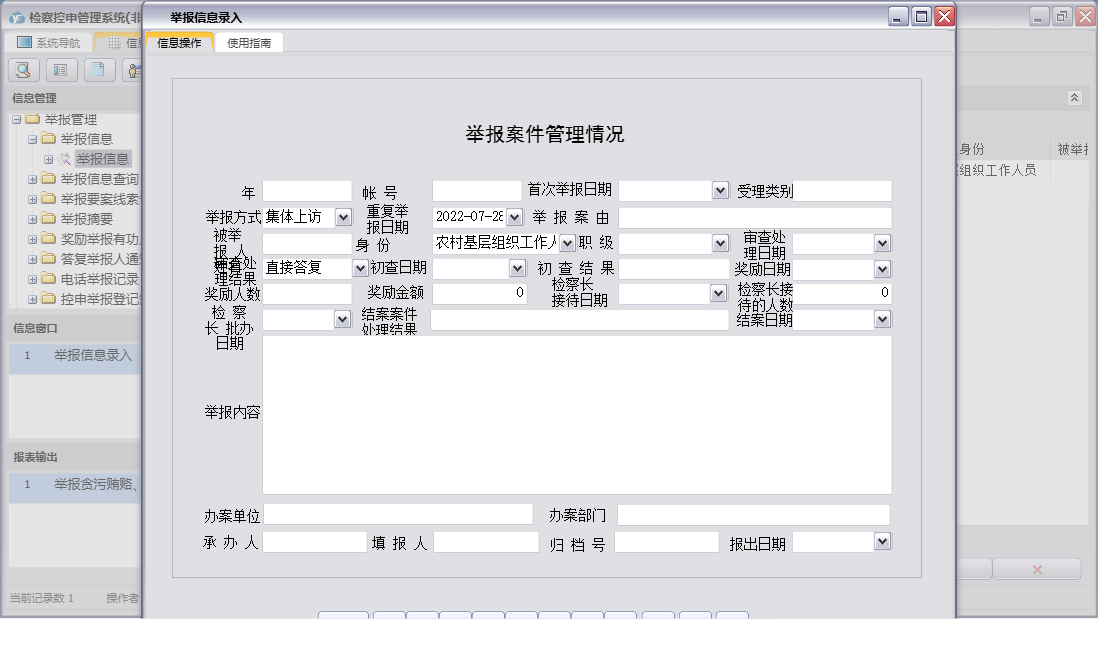Collapse the 信息管理 panel with the chevron
The height and width of the screenshot is (655, 1098).
1075,98
